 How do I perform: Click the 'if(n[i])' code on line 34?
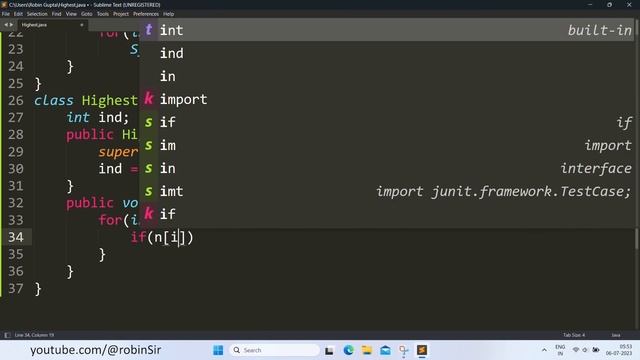[x=162, y=237]
